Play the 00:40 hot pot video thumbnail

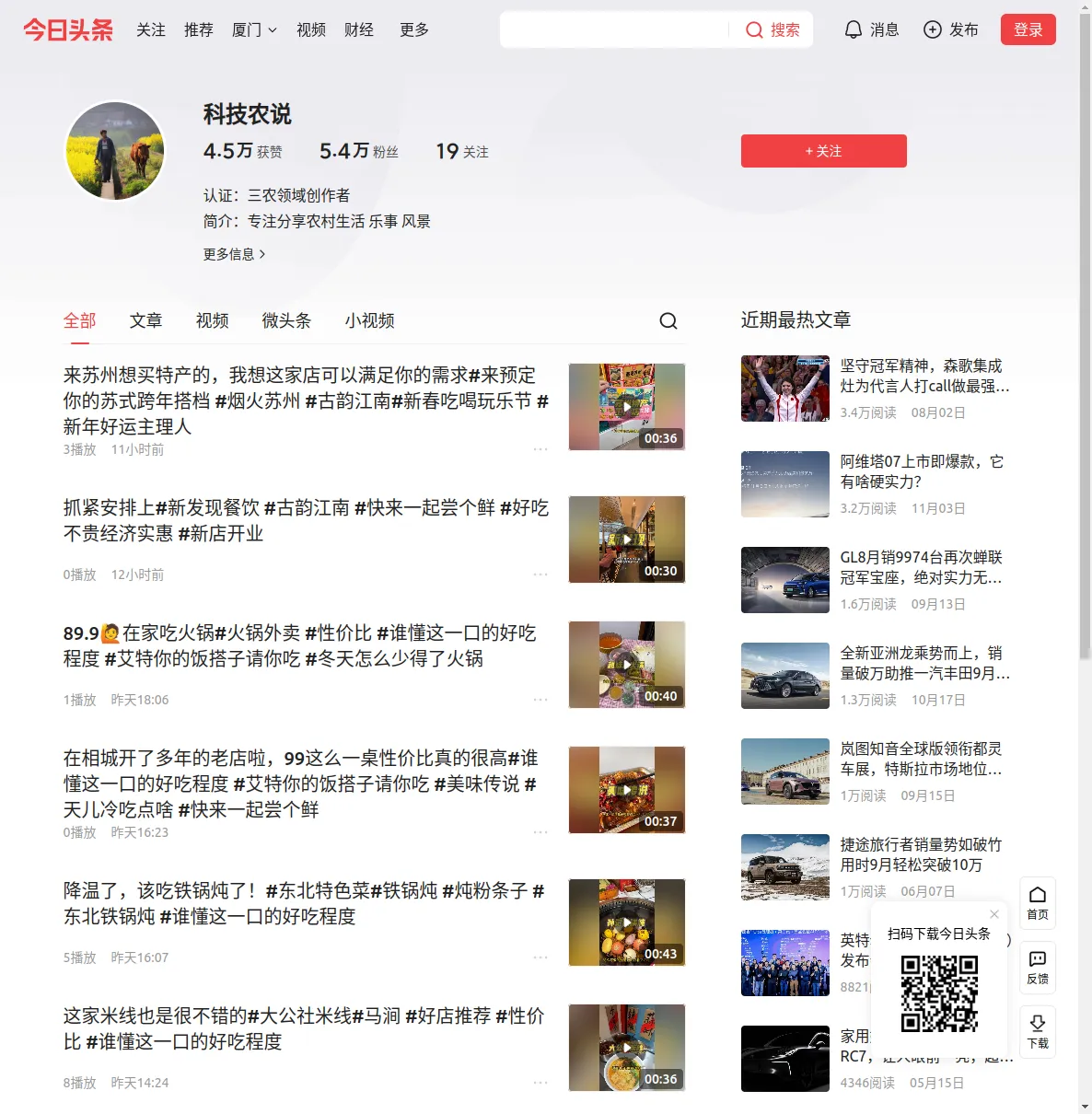[x=627, y=665]
